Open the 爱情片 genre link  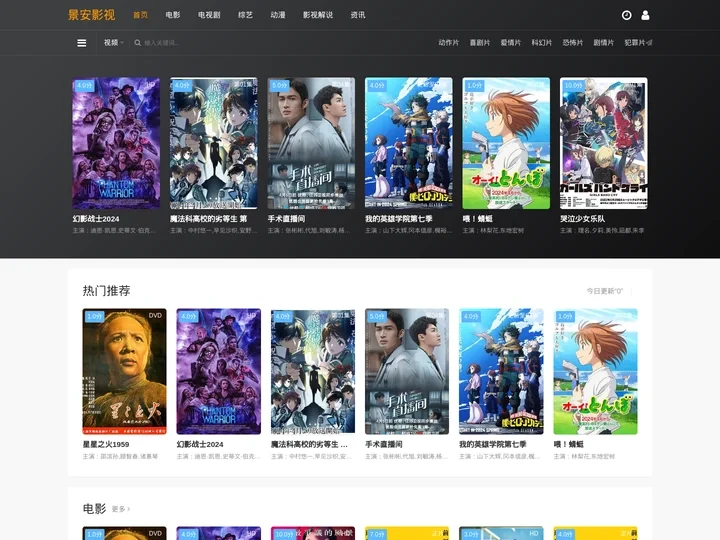point(511,43)
